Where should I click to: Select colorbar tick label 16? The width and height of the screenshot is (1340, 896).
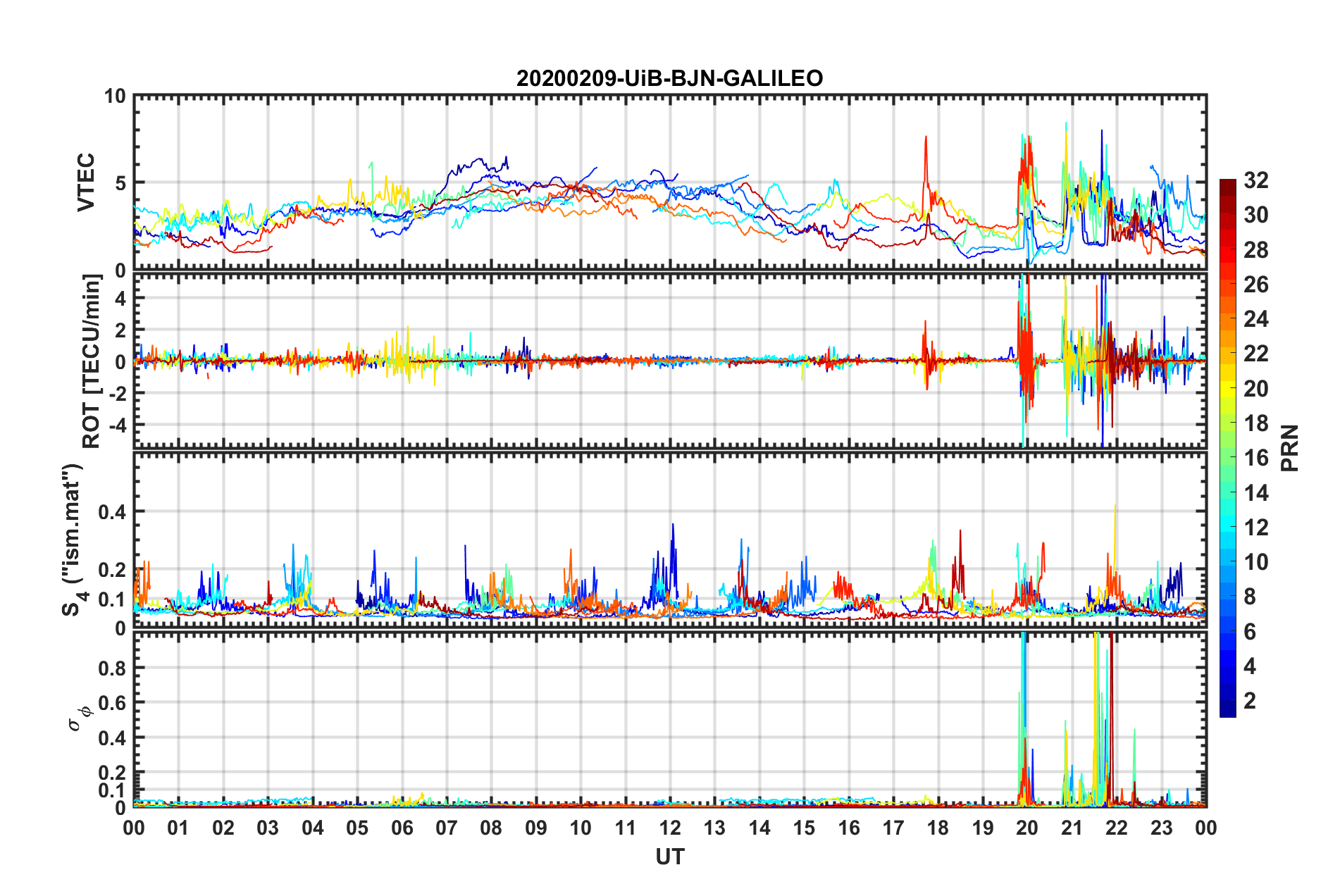point(1255,458)
